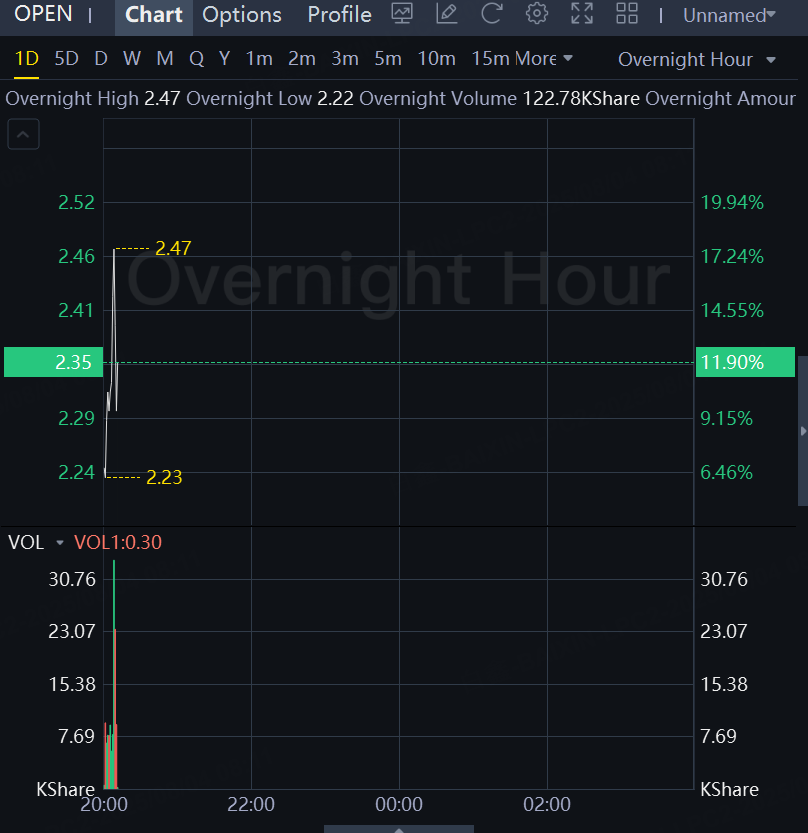The height and width of the screenshot is (833, 808).
Task: Expand the More intervals dropdown
Action: point(543,58)
